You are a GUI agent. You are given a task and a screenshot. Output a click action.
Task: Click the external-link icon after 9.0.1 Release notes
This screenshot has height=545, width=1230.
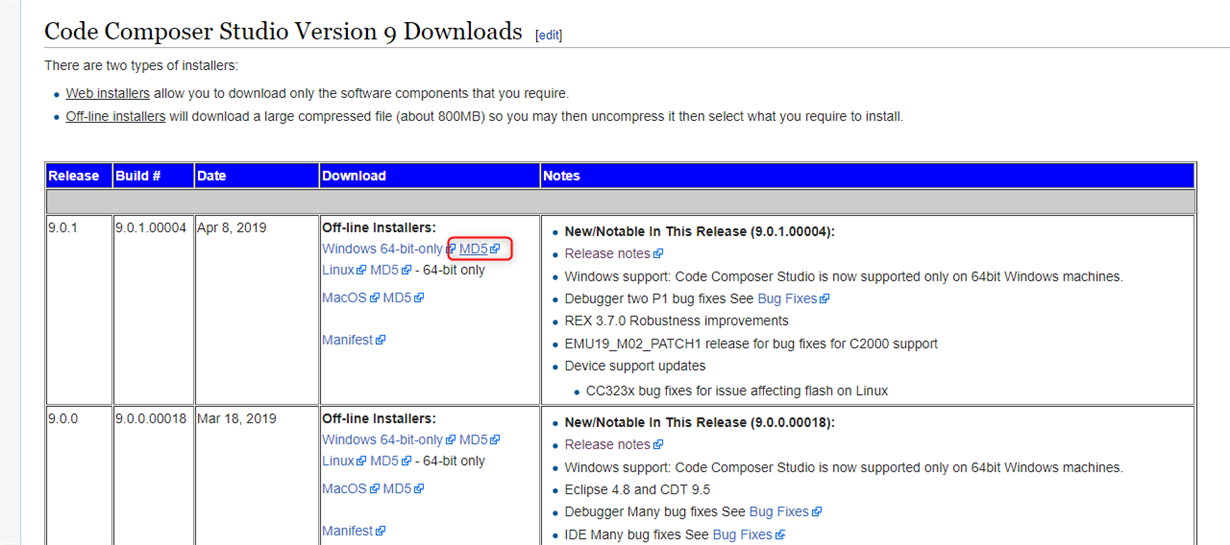658,254
